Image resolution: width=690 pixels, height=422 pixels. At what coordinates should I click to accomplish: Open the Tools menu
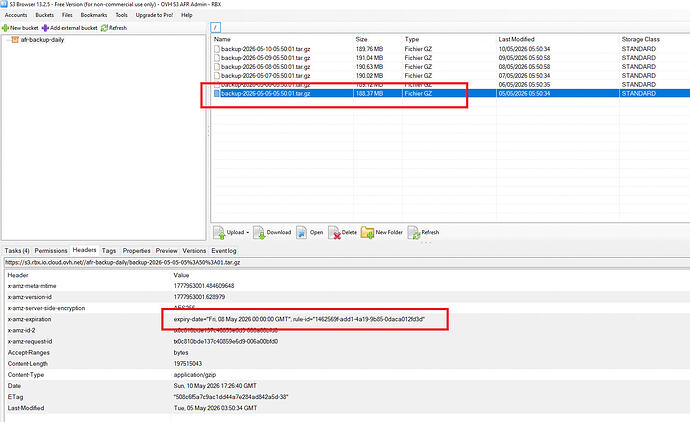121,15
